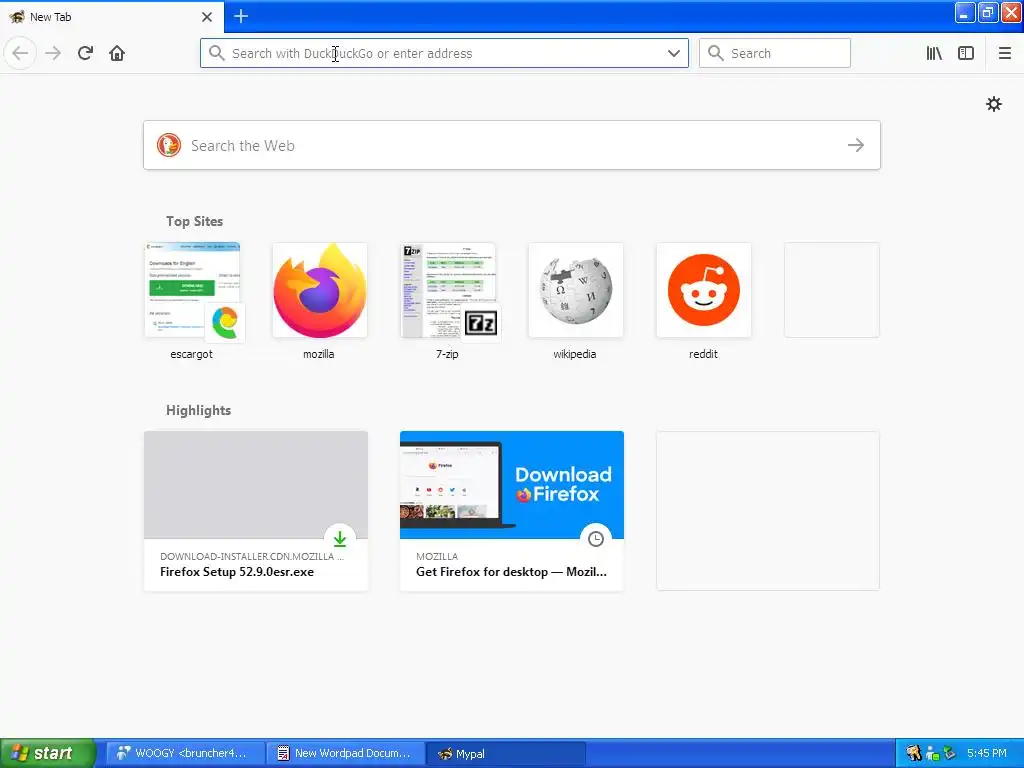
Task: Go back with the back arrow button
Action: [20, 53]
